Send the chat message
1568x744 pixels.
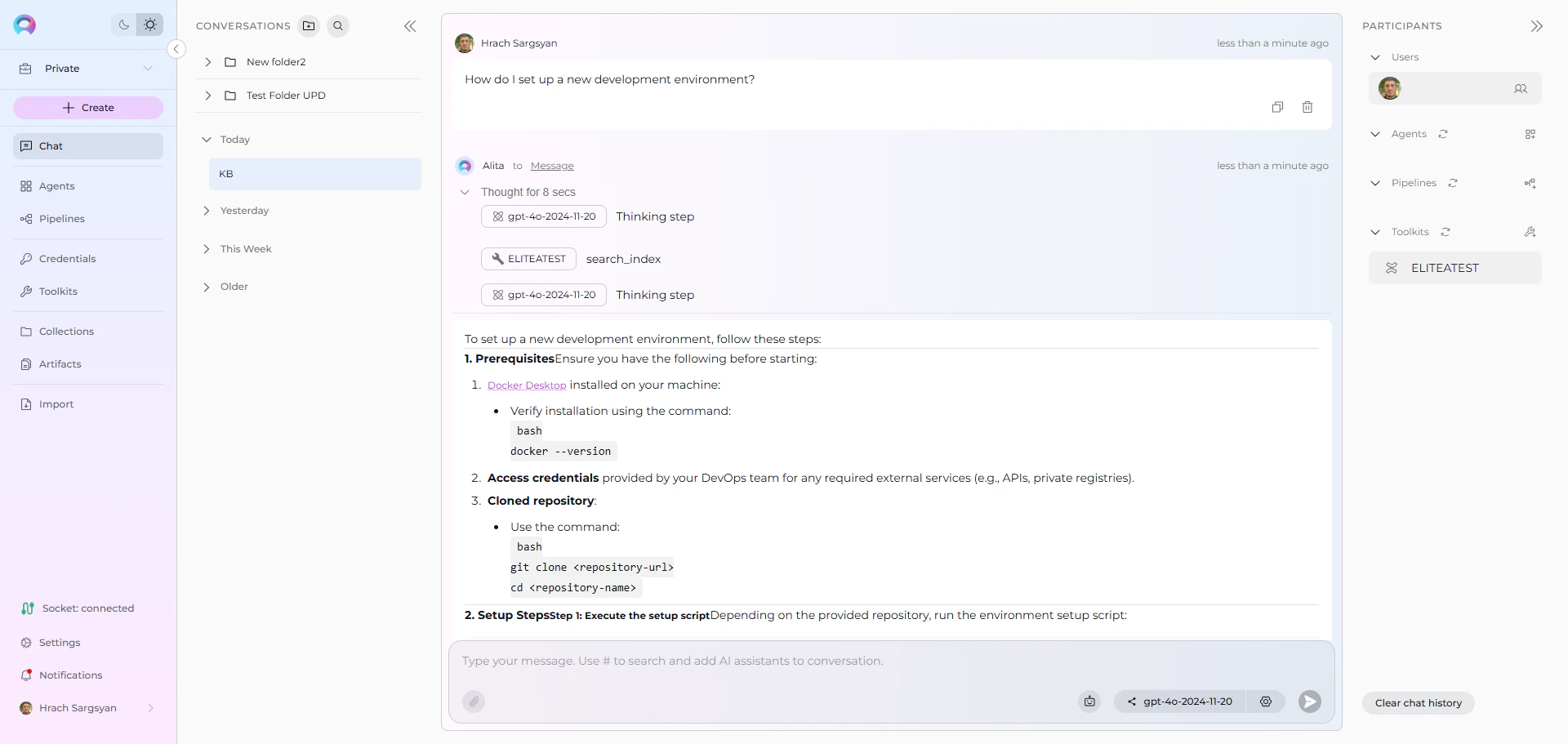pyautogui.click(x=1309, y=702)
